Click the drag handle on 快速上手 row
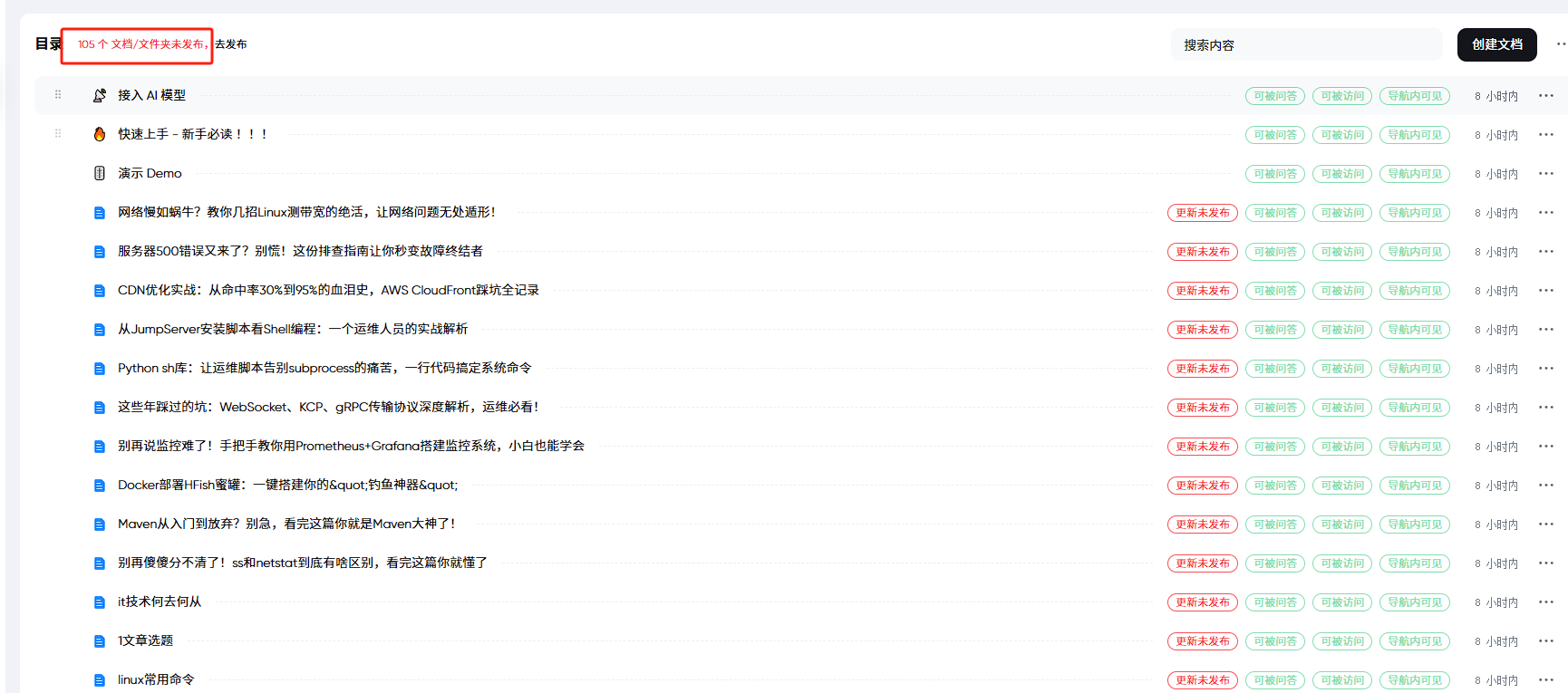The height and width of the screenshot is (693, 1568). click(58, 133)
